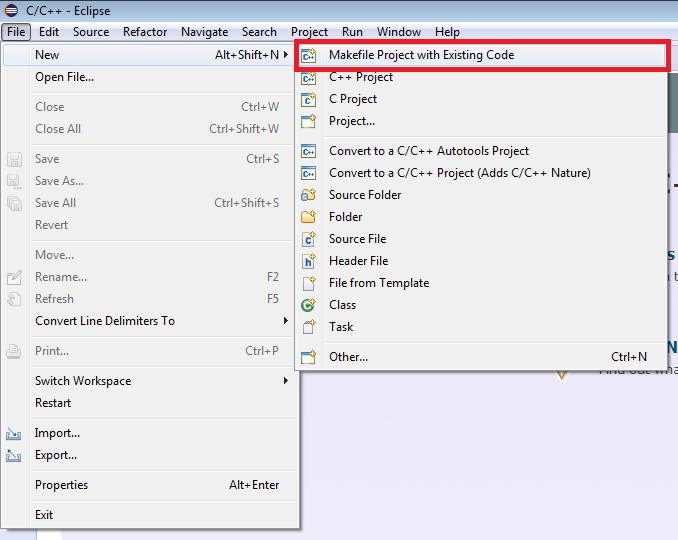
Task: Select Restart in the File menu
Action: coord(53,403)
